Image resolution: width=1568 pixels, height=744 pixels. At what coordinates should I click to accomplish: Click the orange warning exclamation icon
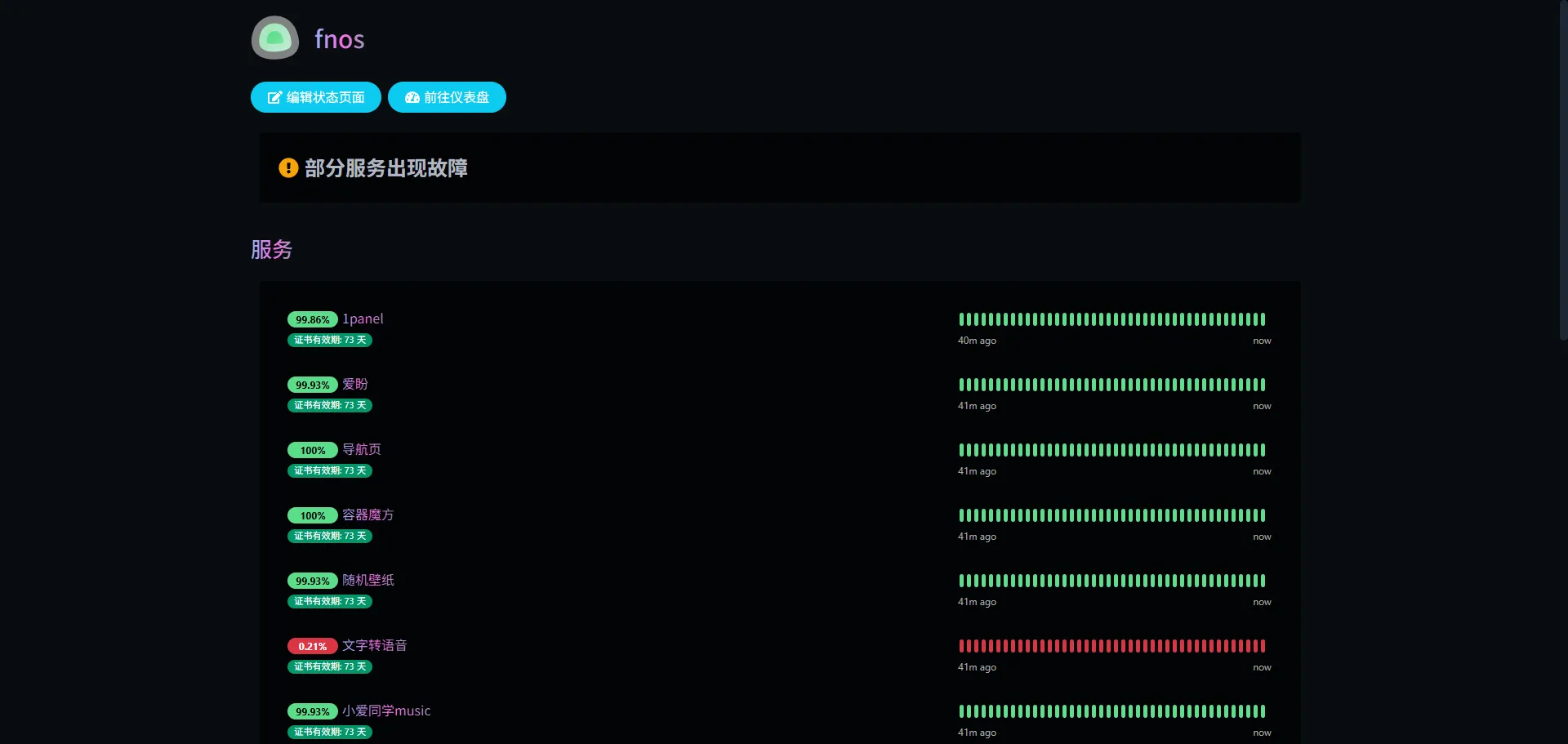288,168
